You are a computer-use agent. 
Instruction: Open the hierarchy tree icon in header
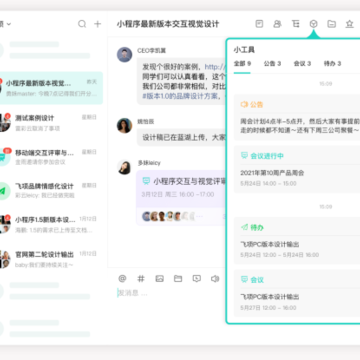[295, 24]
